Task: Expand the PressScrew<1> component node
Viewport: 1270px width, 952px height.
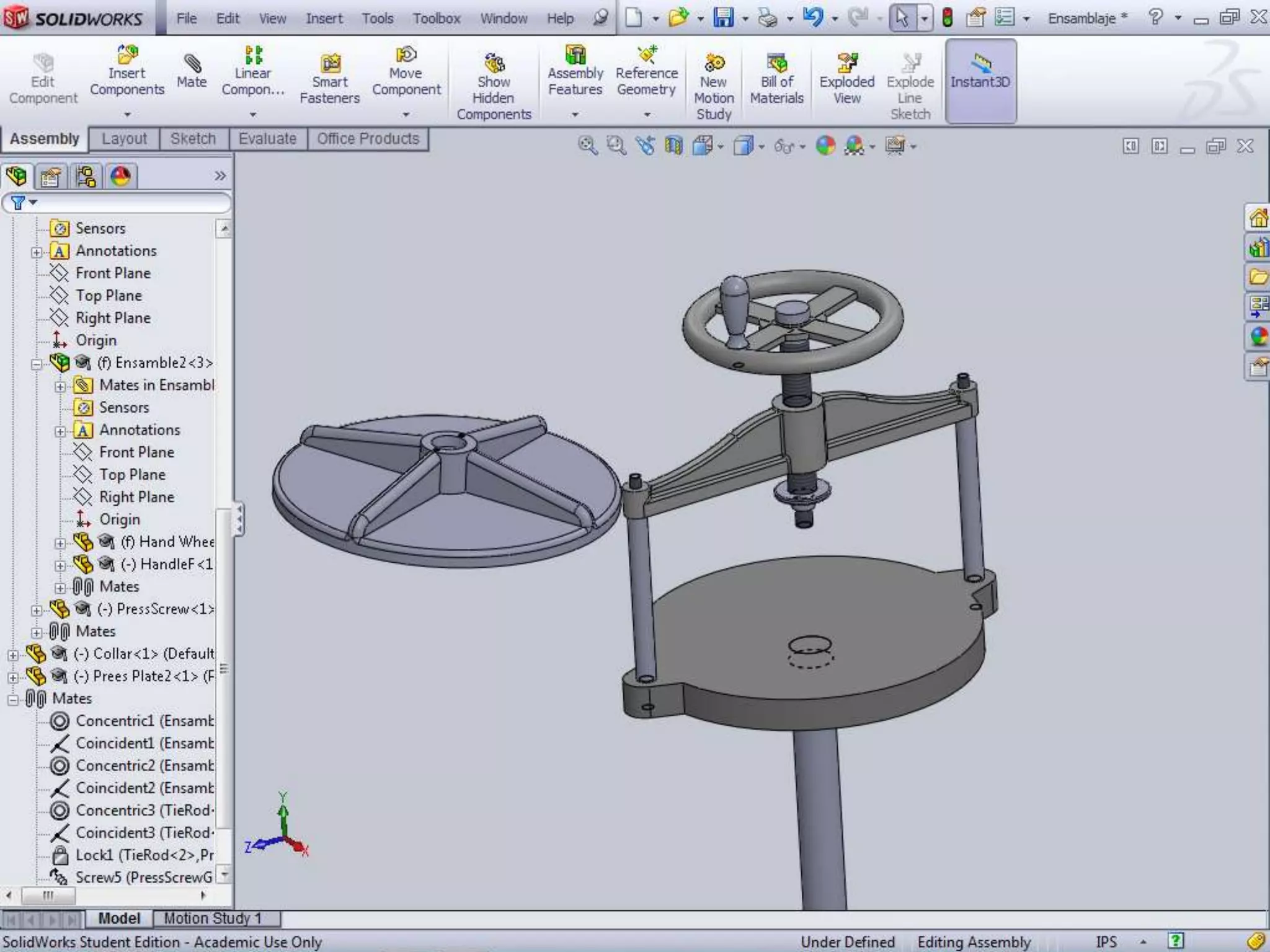Action: coord(37,610)
